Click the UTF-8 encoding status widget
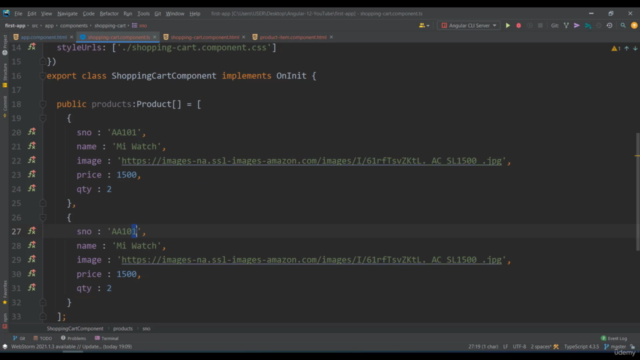The width and height of the screenshot is (640, 360). [x=519, y=347]
